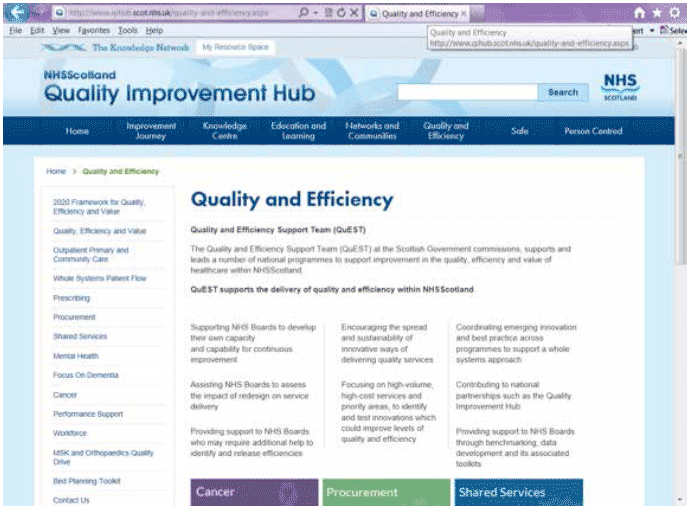This screenshot has width=689, height=509.
Task: Open Whole Systems Patient Flow link
Action: [x=100, y=279]
